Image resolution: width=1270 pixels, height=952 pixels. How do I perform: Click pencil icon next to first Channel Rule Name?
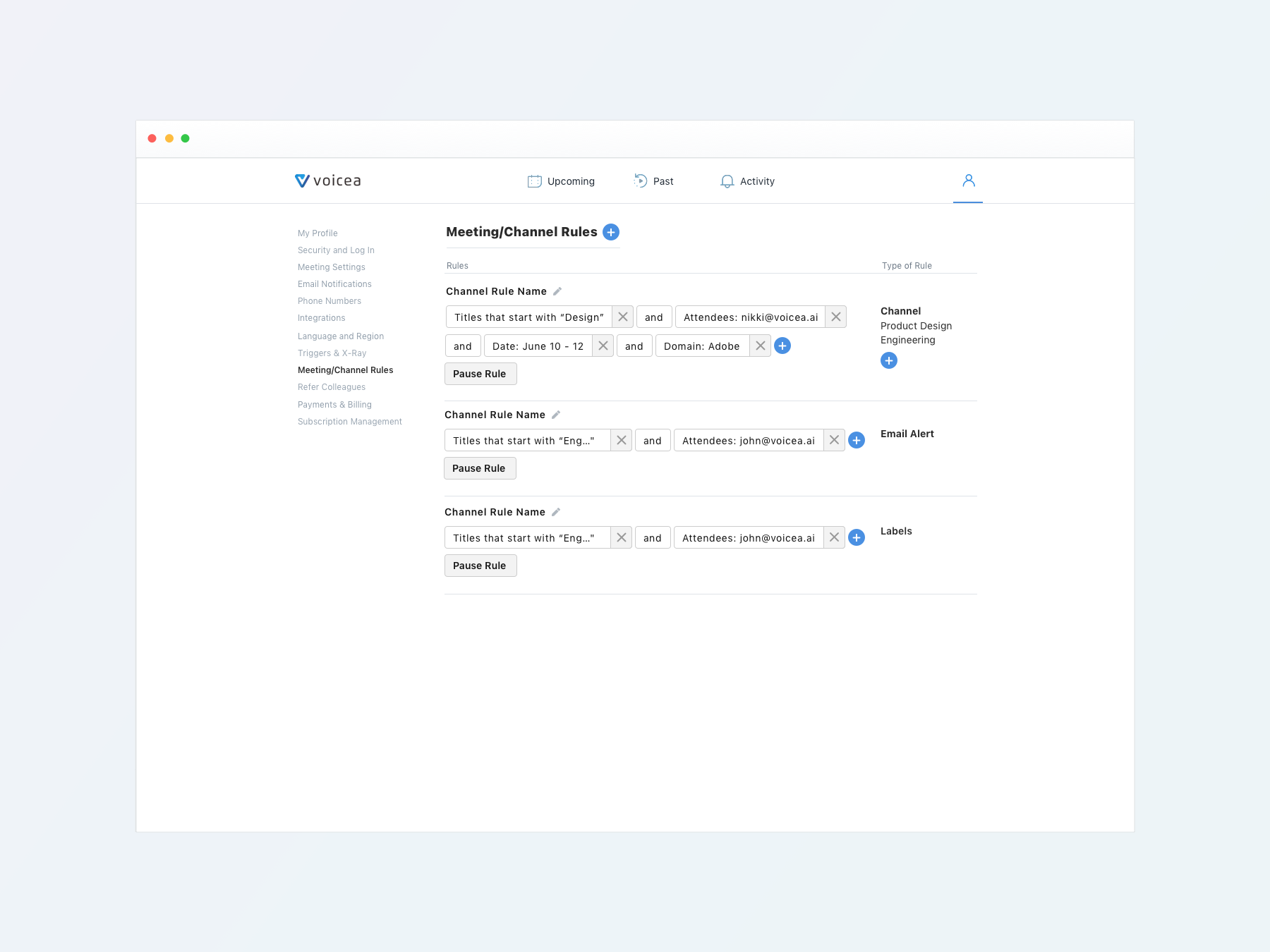pos(557,291)
